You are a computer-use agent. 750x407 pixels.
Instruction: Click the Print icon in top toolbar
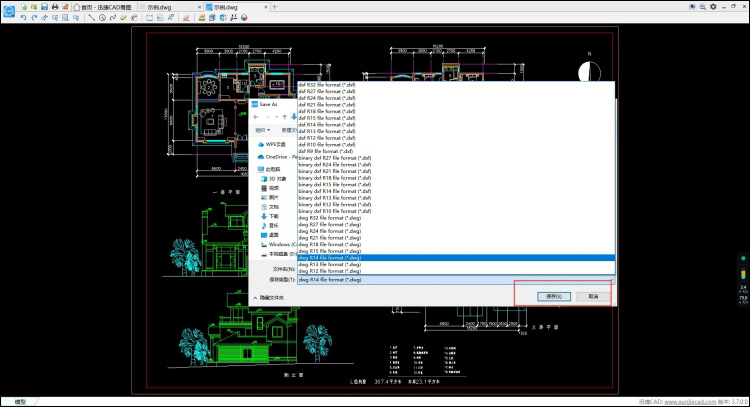pos(55,7)
